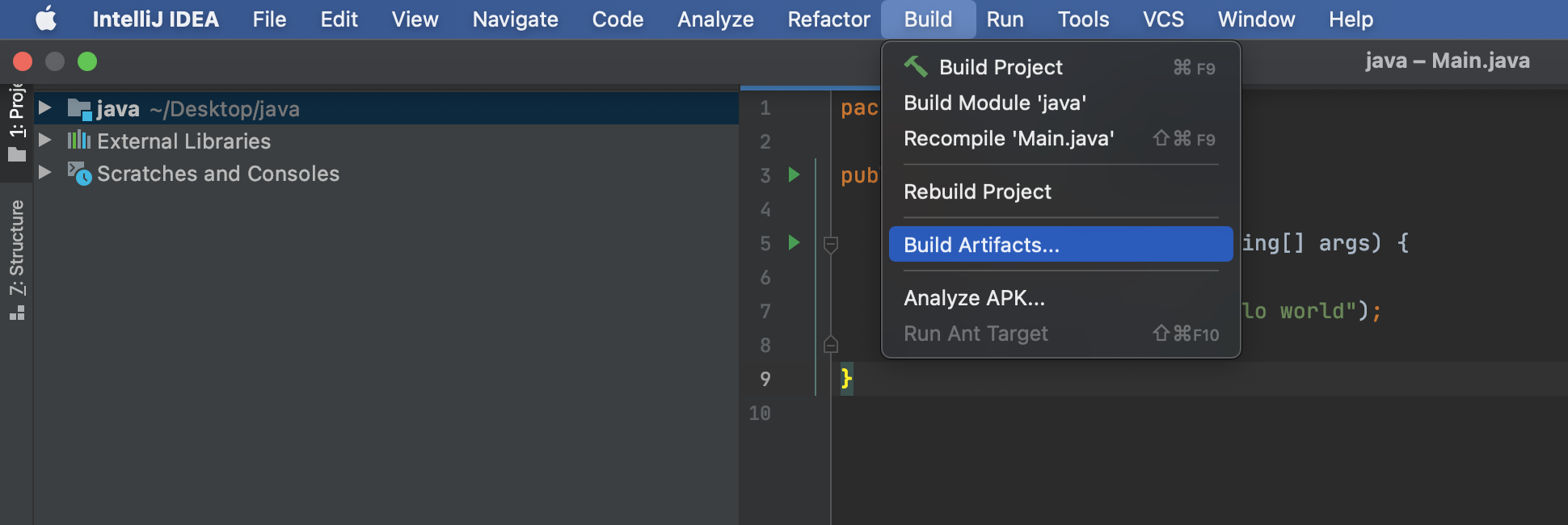Open the Navigate menu
Screen dimensions: 1568x525
[x=515, y=19]
